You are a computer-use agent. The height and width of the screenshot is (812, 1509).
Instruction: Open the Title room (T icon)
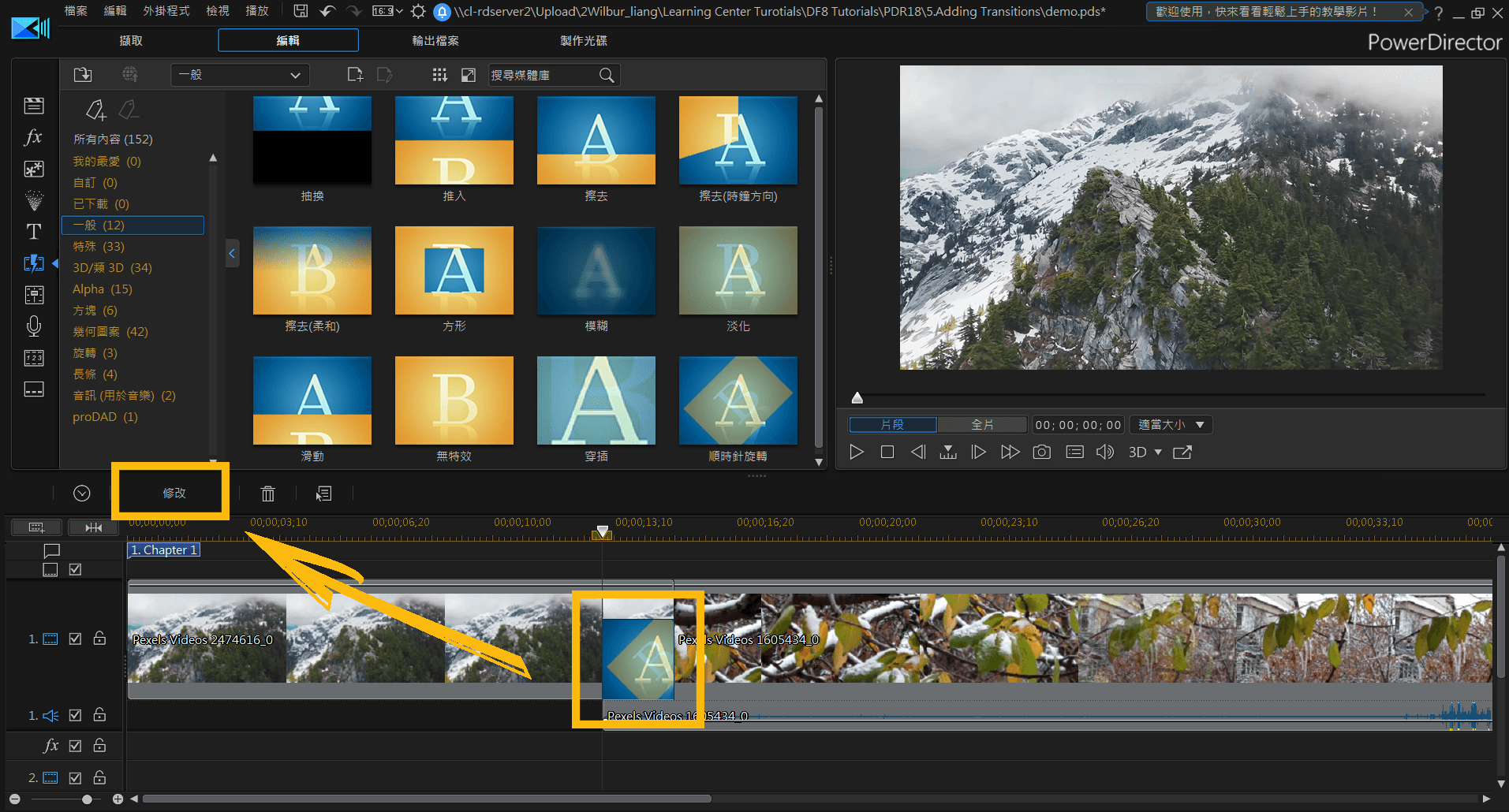coord(34,232)
